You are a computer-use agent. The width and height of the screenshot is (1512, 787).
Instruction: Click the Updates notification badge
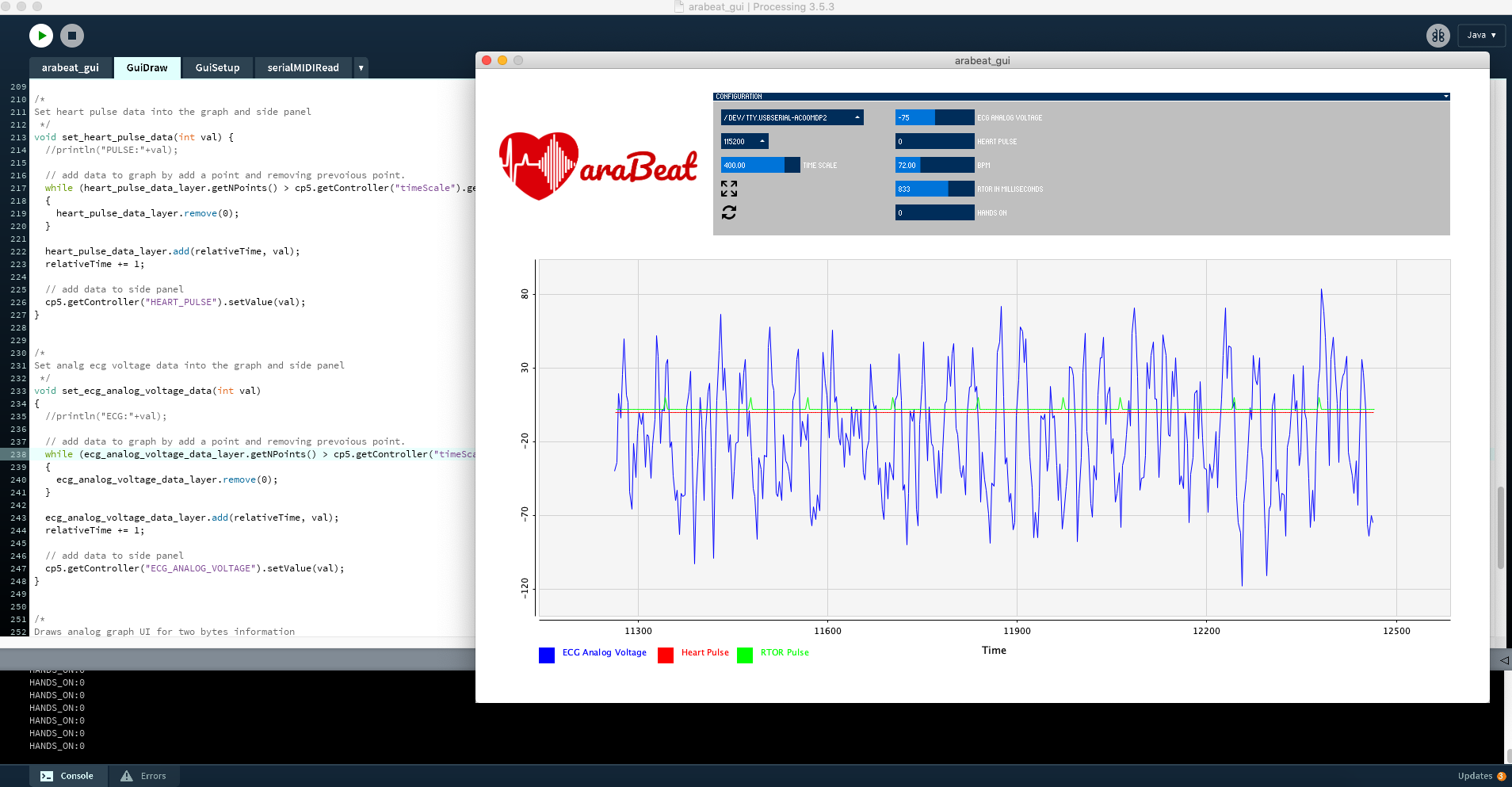pos(1501,776)
